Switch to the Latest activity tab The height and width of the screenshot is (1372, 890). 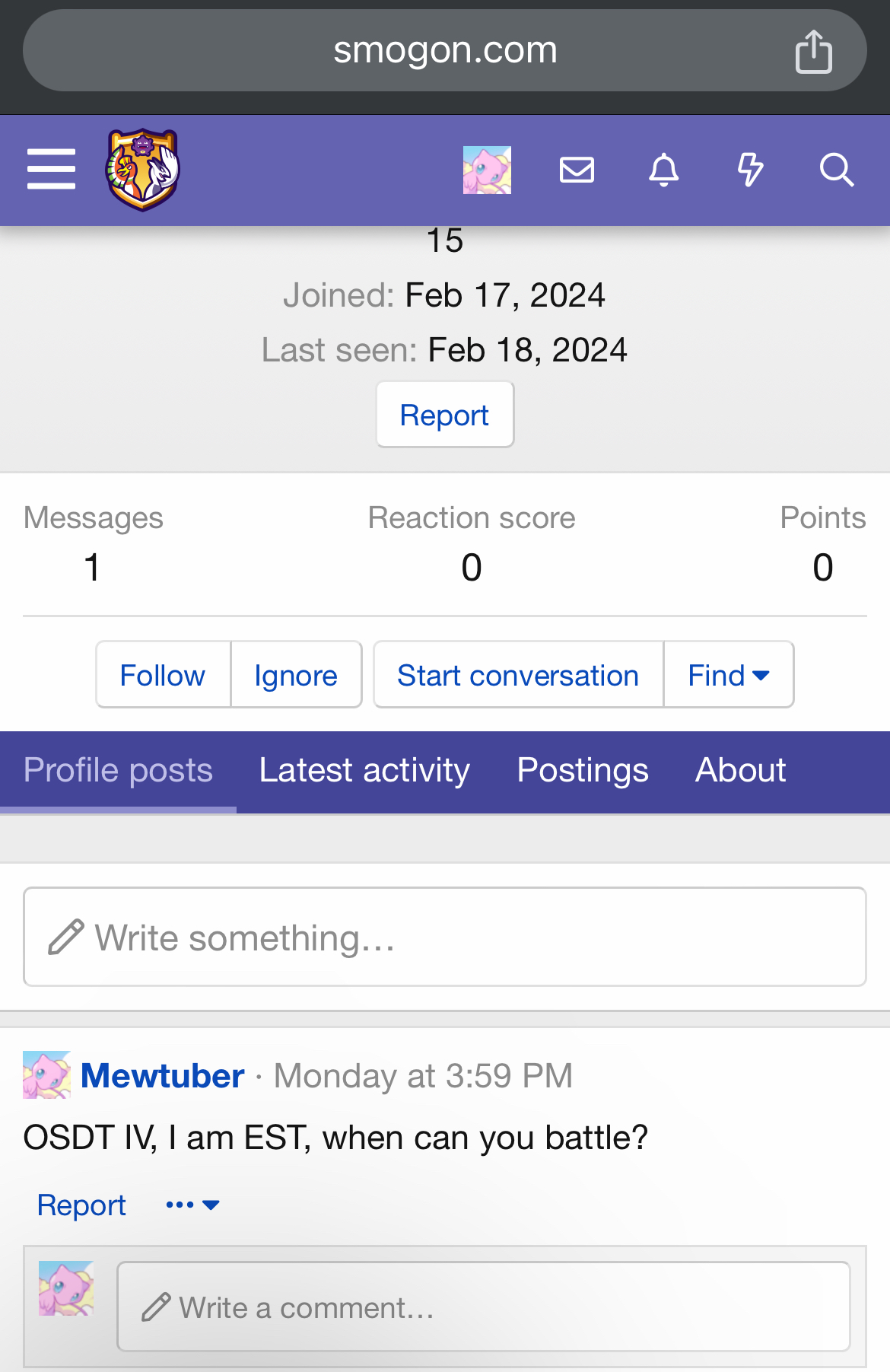(x=364, y=770)
